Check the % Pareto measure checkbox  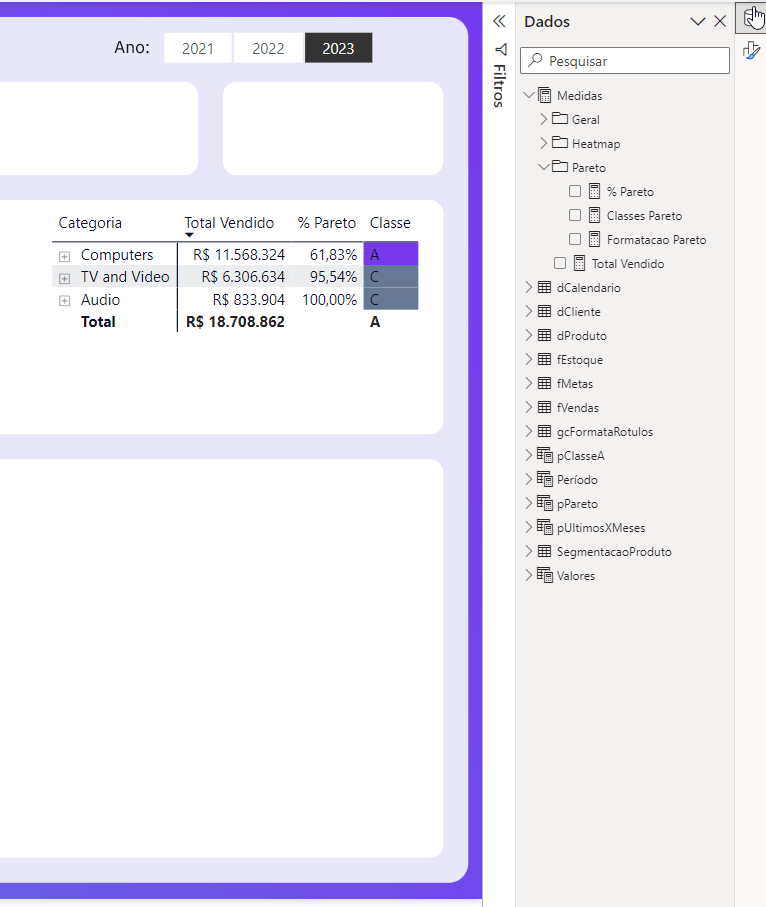click(574, 191)
